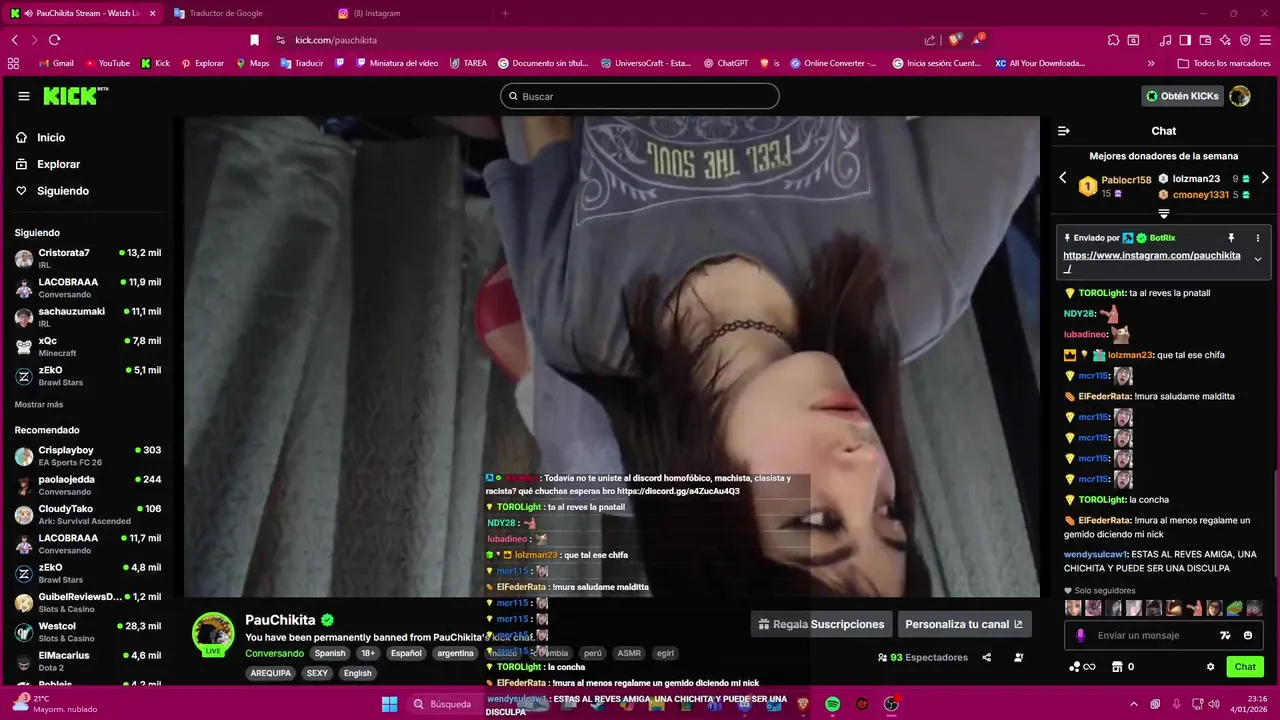Expand the pinned message chevron
The image size is (1280, 720).
(1258, 259)
